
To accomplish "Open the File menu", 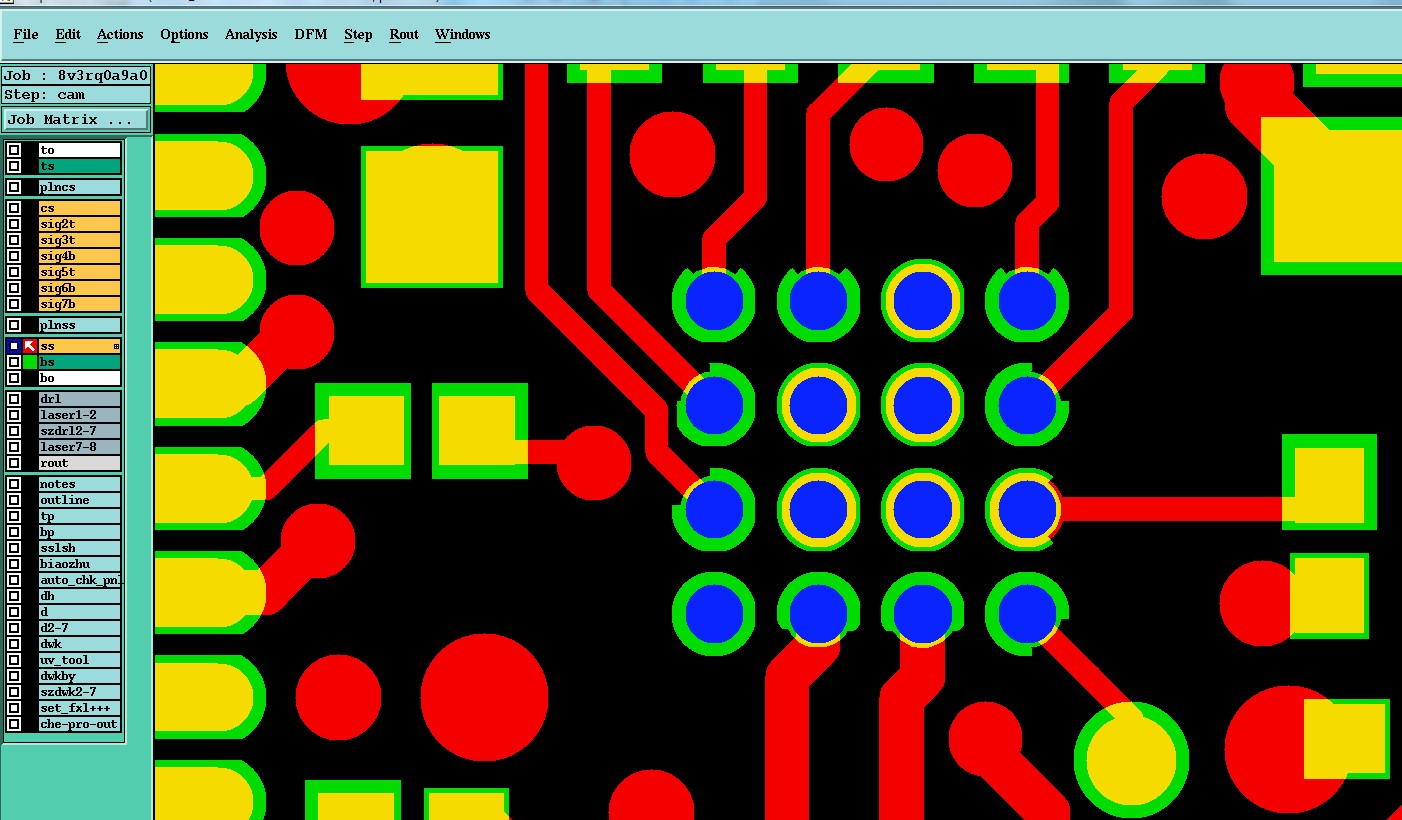I will (x=26, y=34).
